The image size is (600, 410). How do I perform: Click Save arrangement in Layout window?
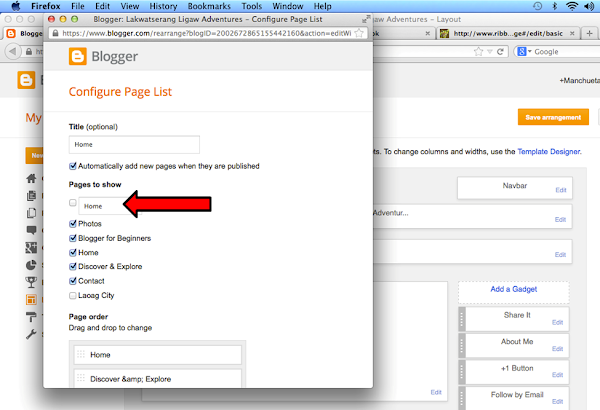click(x=553, y=117)
